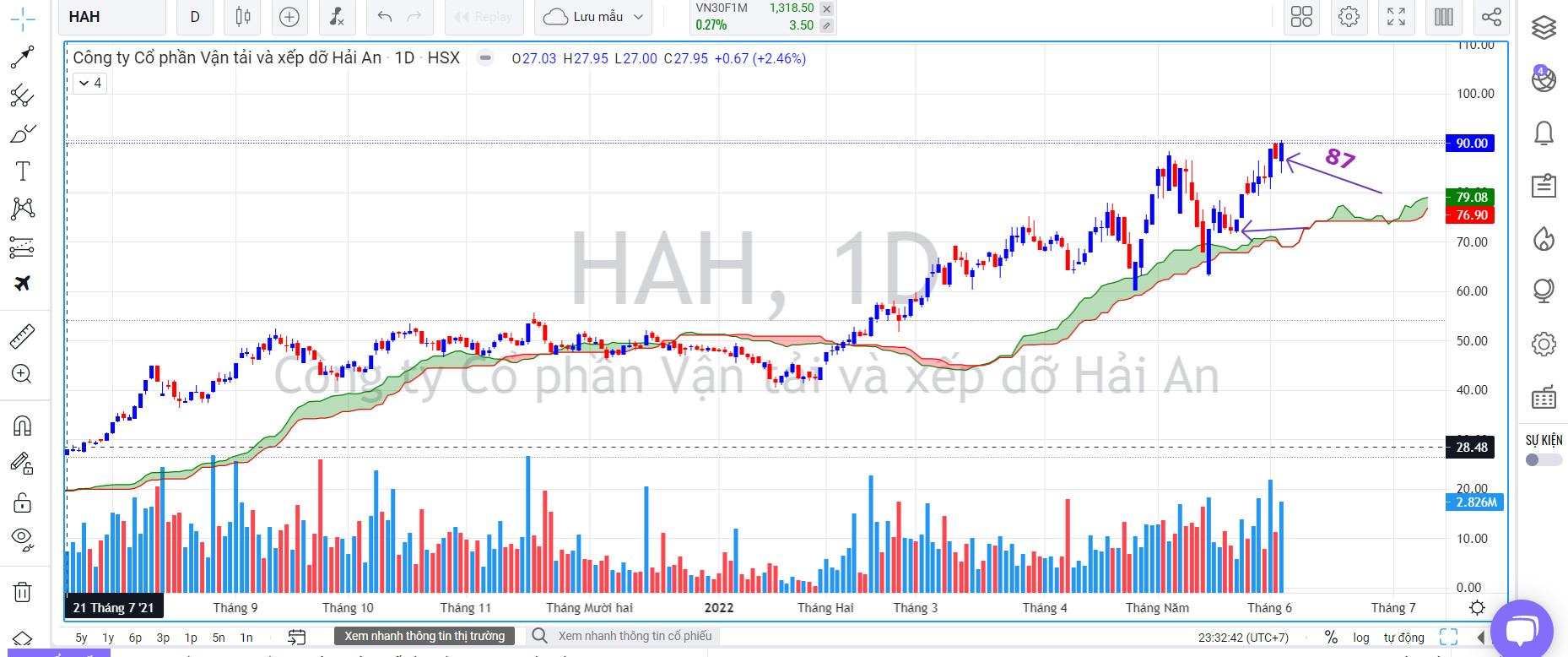
Task: Click Xem nhanh thông tin thị trường button
Action: coord(424,636)
